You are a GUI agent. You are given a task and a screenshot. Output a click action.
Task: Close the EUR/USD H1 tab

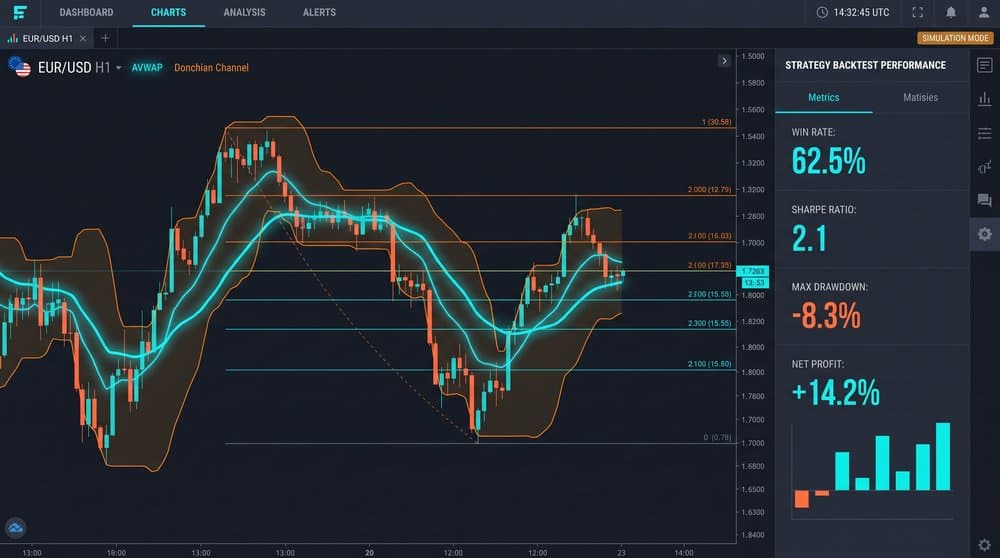pos(83,38)
